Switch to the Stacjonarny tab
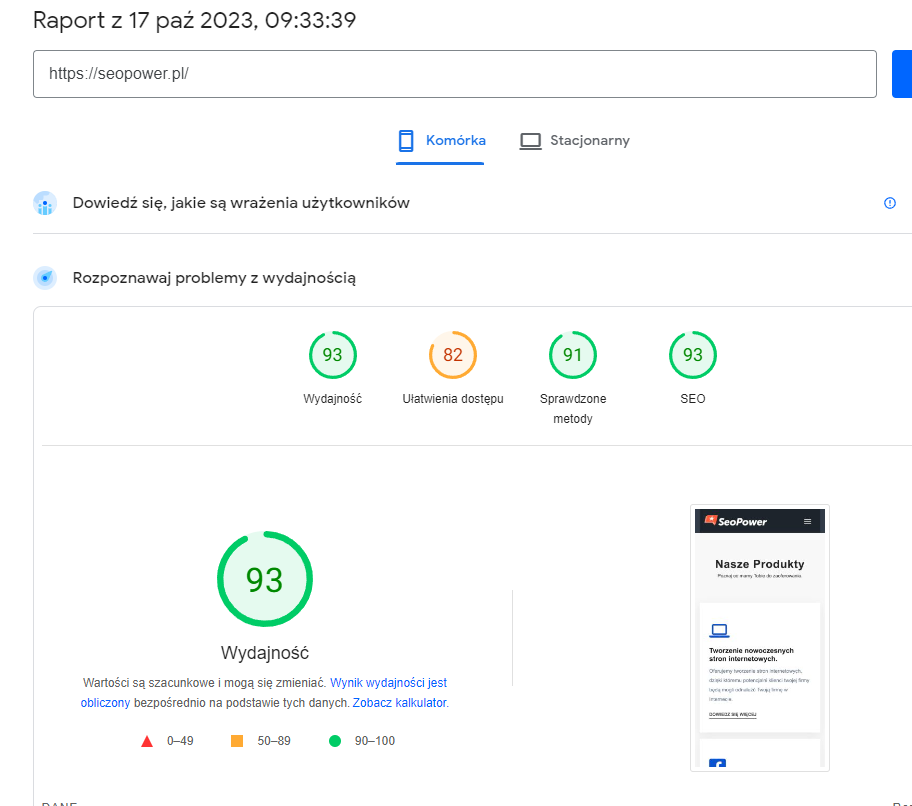Viewport: 912px width, 806px height. point(575,140)
